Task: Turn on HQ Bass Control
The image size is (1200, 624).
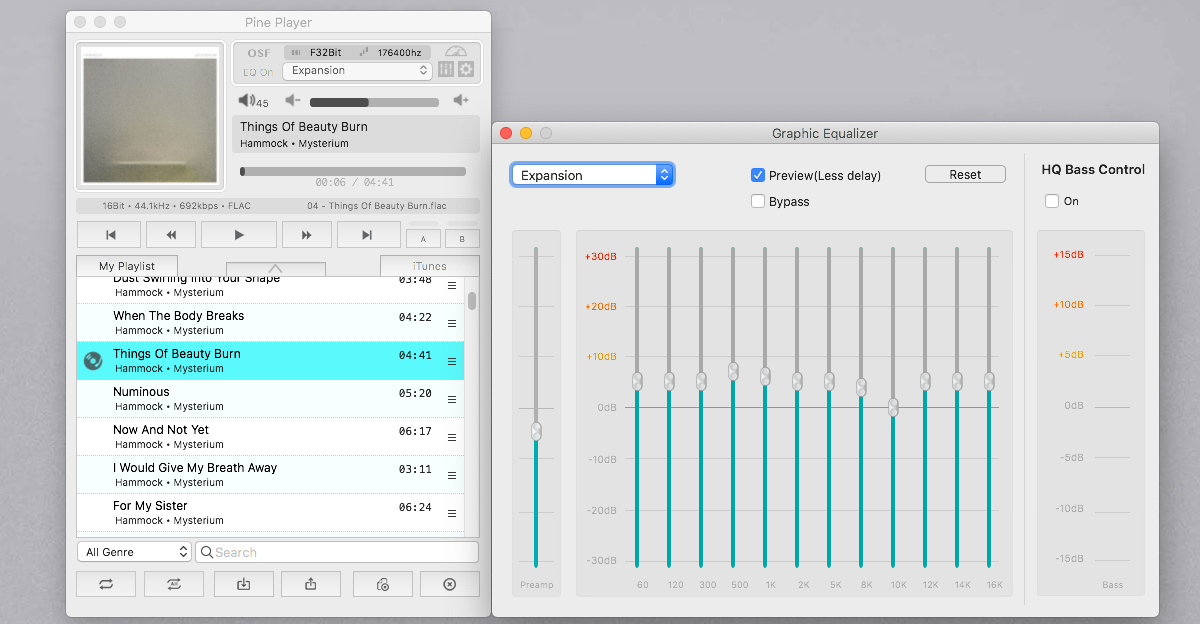Action: click(x=1052, y=201)
